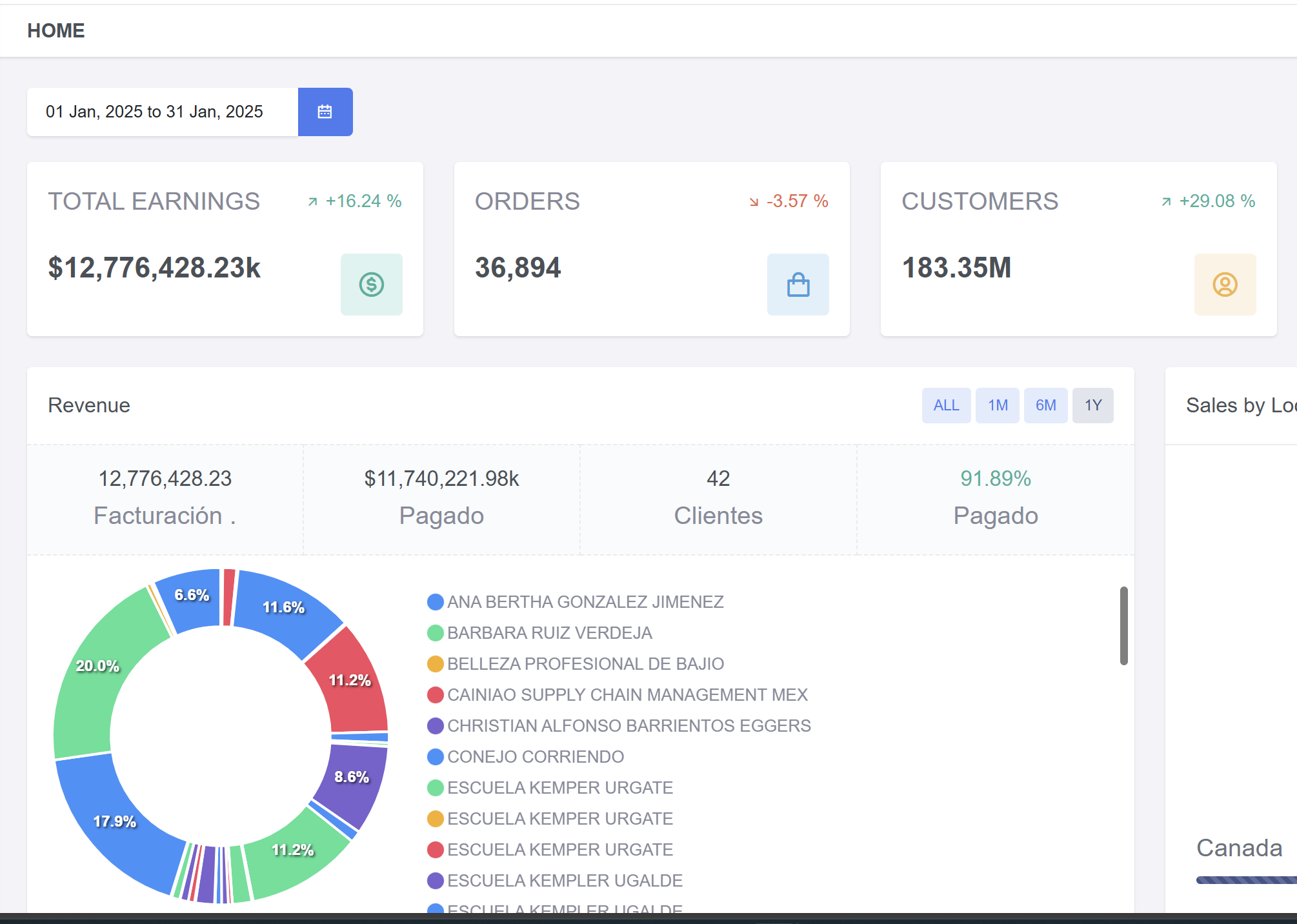Switch revenue chart to 6M range

click(1045, 405)
